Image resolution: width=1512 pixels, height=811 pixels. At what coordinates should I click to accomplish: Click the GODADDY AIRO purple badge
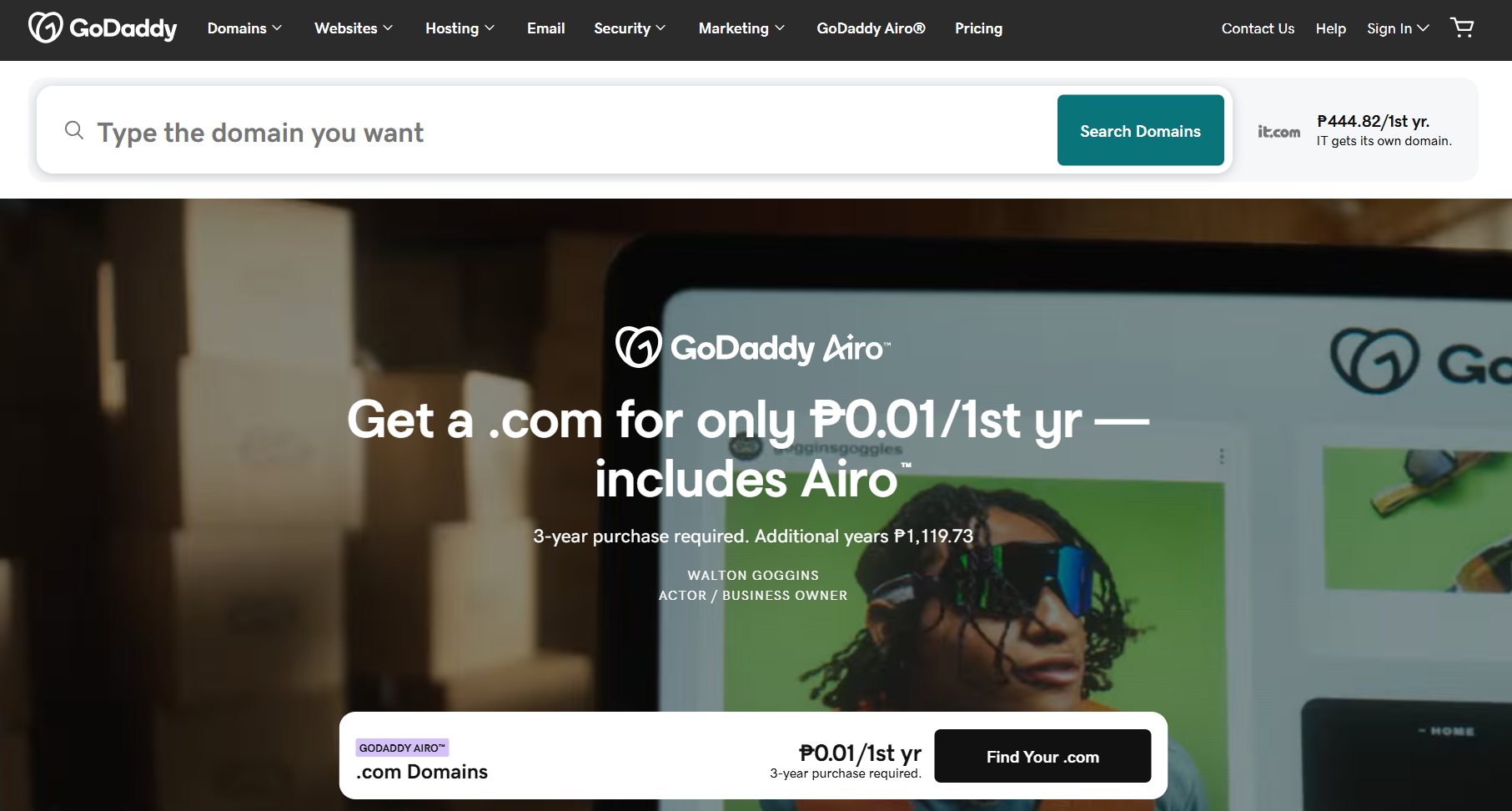point(402,748)
